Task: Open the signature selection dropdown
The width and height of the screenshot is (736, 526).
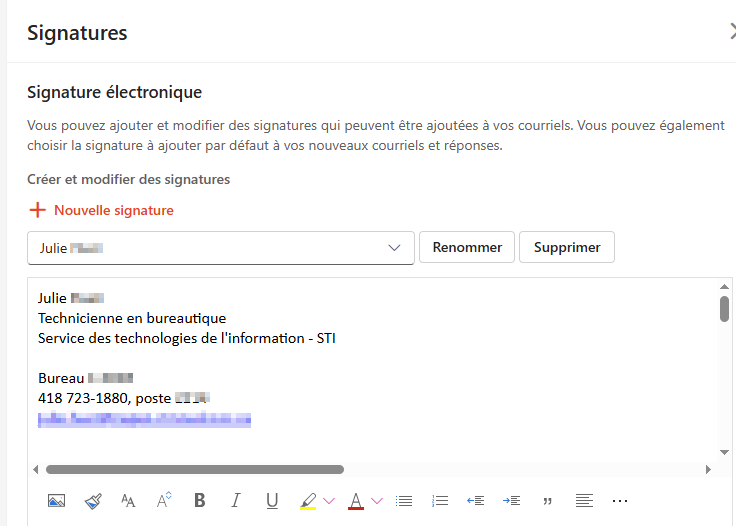Action: coord(221,248)
